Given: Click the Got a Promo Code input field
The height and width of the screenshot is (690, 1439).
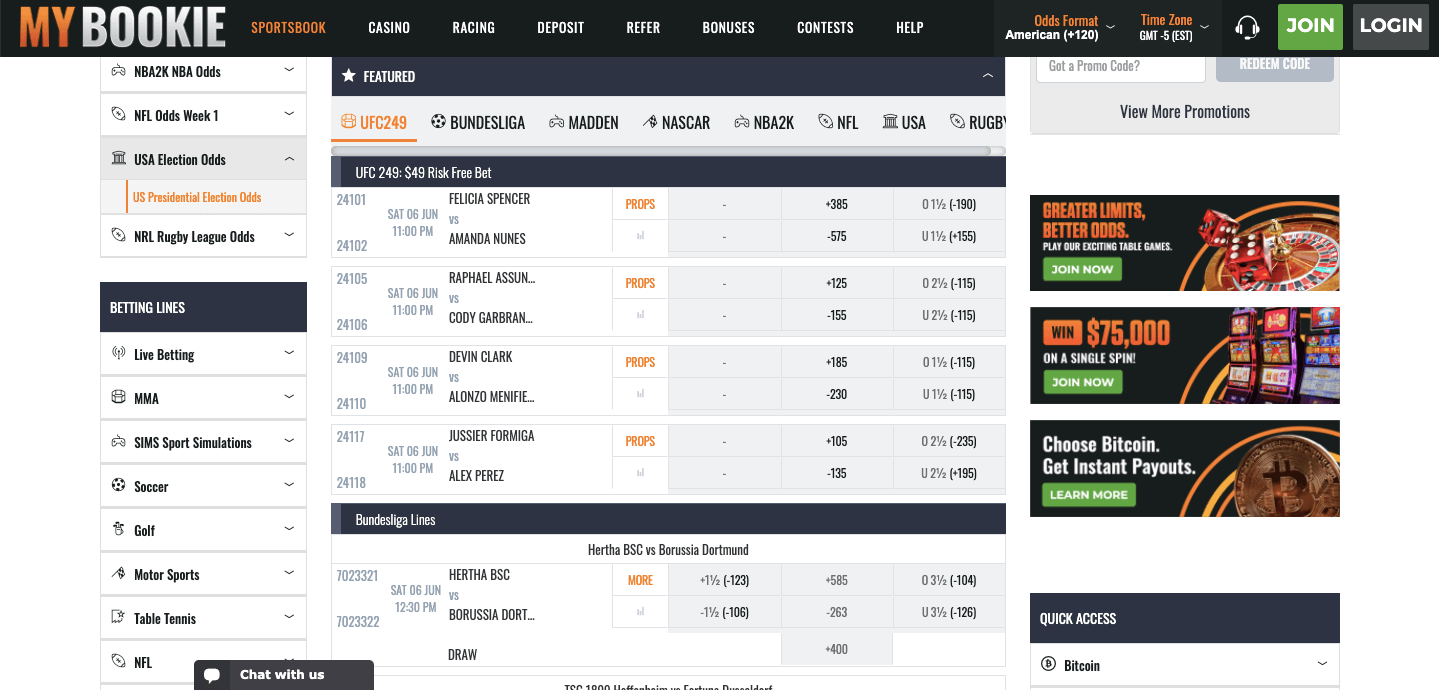Looking at the screenshot, I should (x=1120, y=65).
